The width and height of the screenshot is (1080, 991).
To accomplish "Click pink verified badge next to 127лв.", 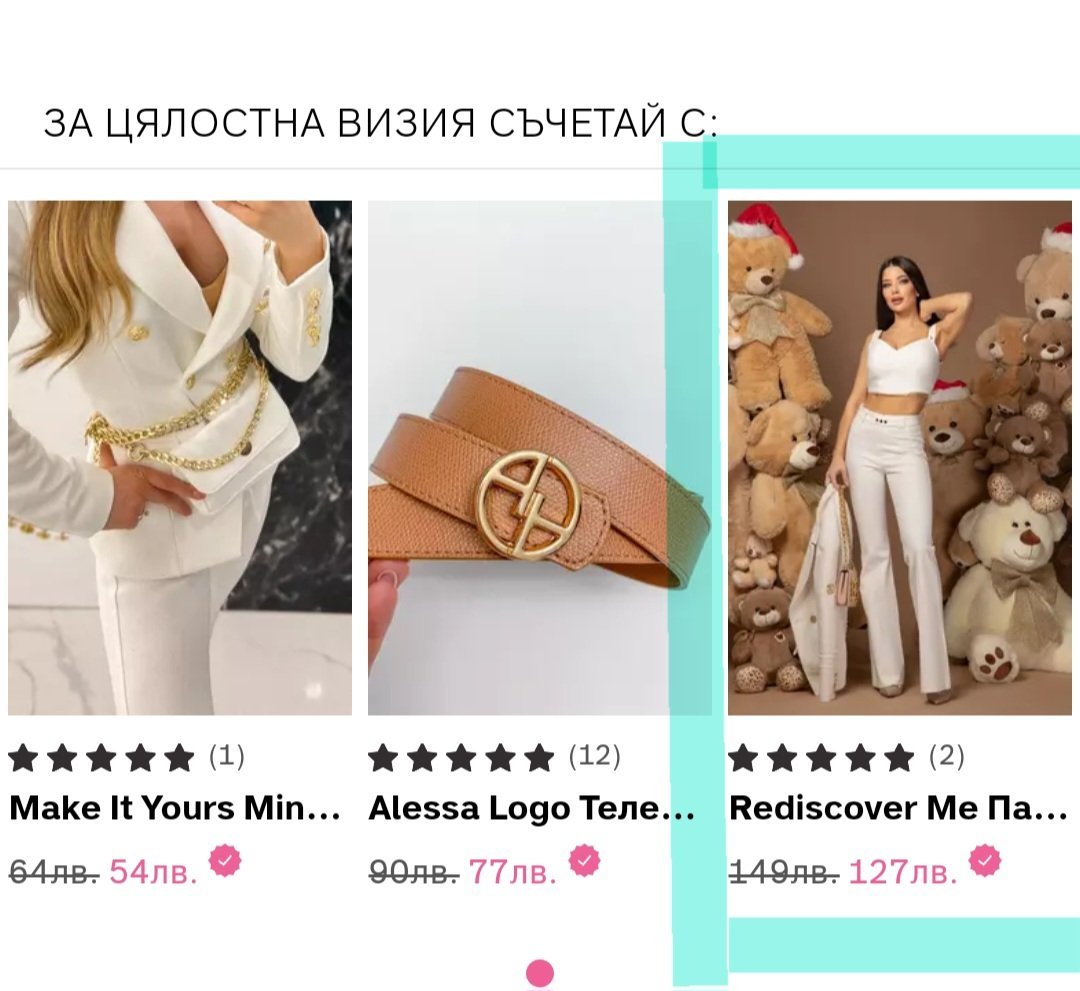I will pos(985,861).
